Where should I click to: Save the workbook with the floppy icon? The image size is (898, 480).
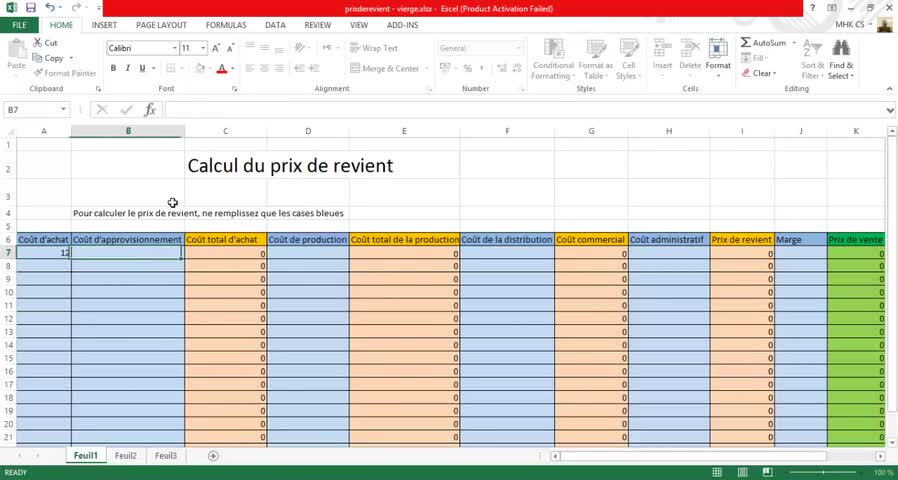(x=30, y=7)
